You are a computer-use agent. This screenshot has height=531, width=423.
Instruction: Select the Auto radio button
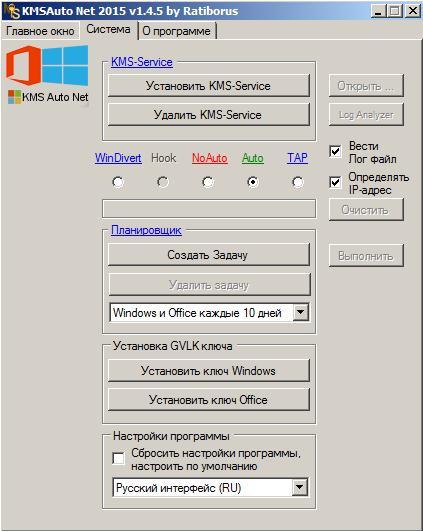pyautogui.click(x=253, y=182)
